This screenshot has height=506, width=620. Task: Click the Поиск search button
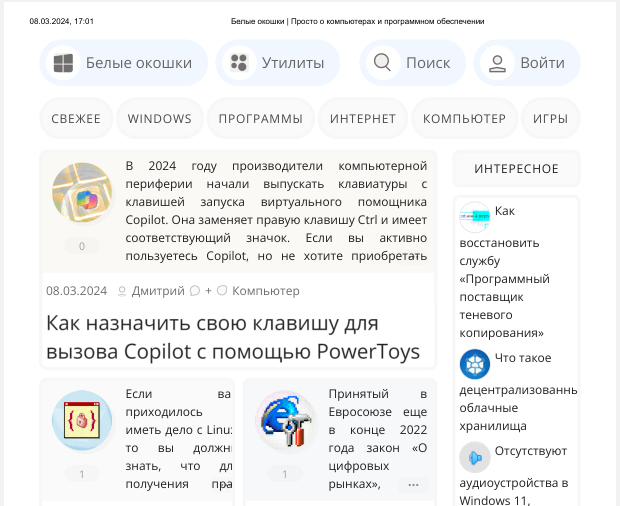click(x=412, y=63)
